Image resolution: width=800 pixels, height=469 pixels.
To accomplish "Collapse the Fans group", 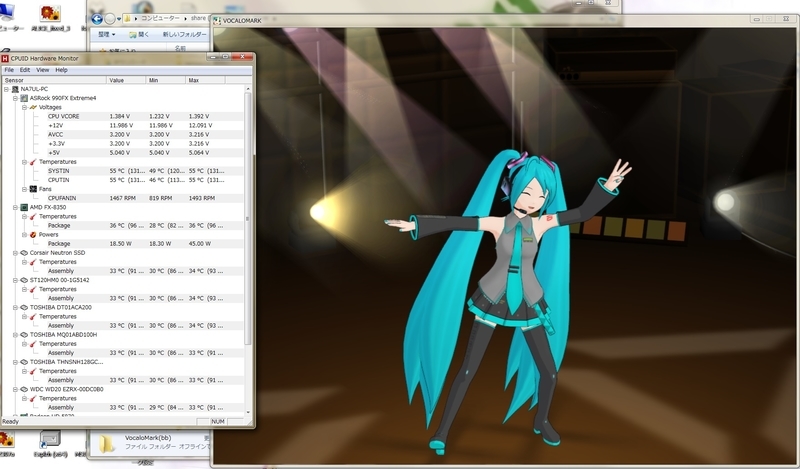I will tap(24, 189).
